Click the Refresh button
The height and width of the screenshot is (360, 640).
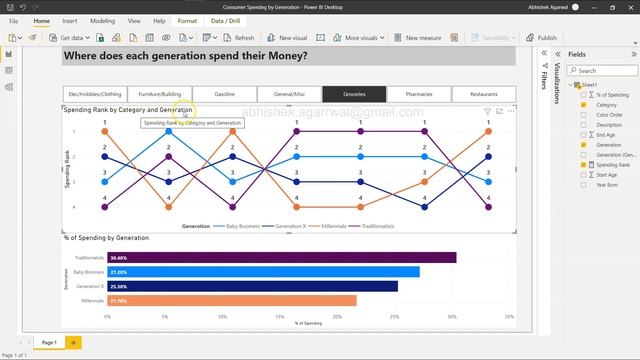point(239,38)
